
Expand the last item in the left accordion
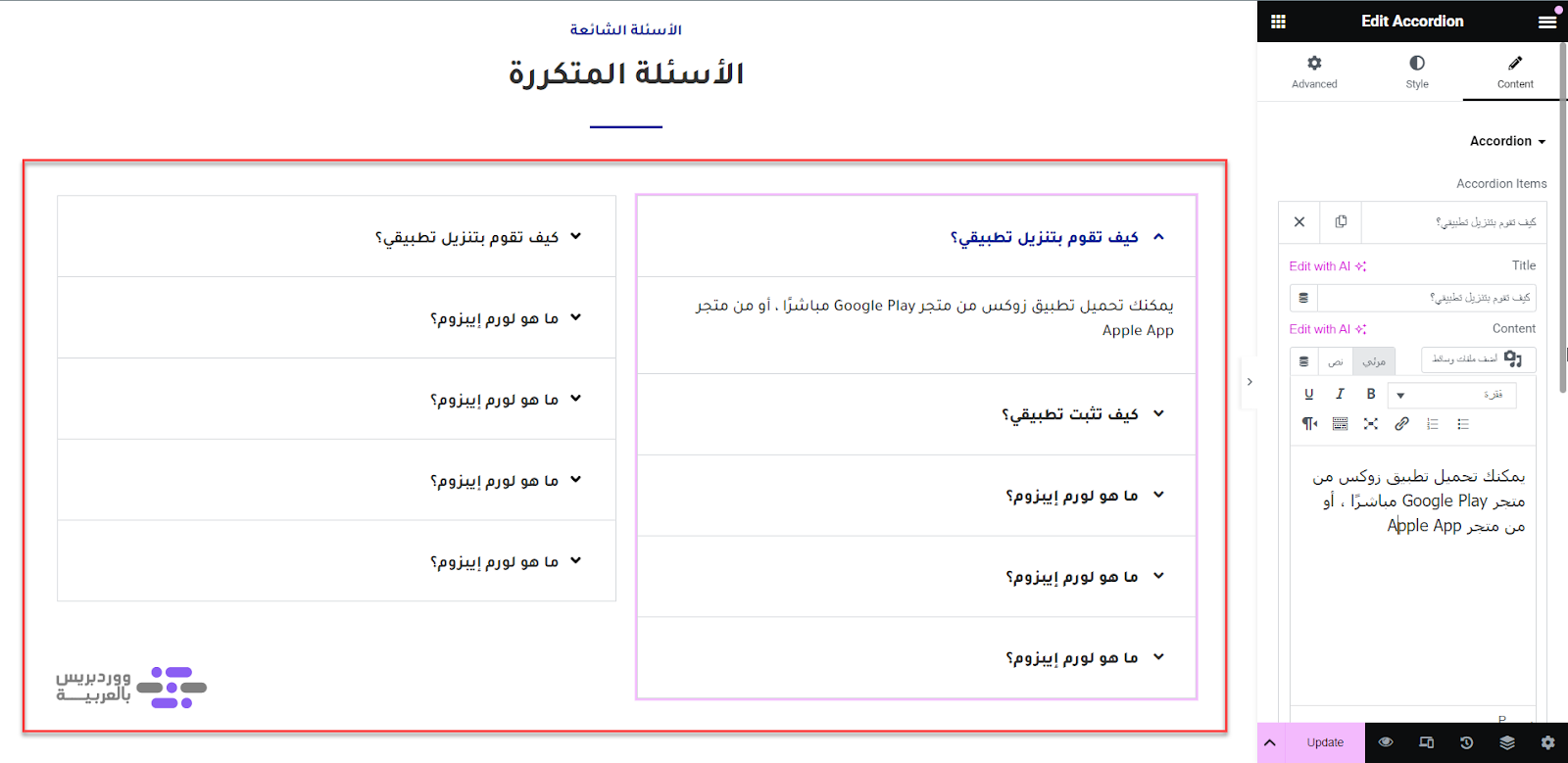point(337,561)
